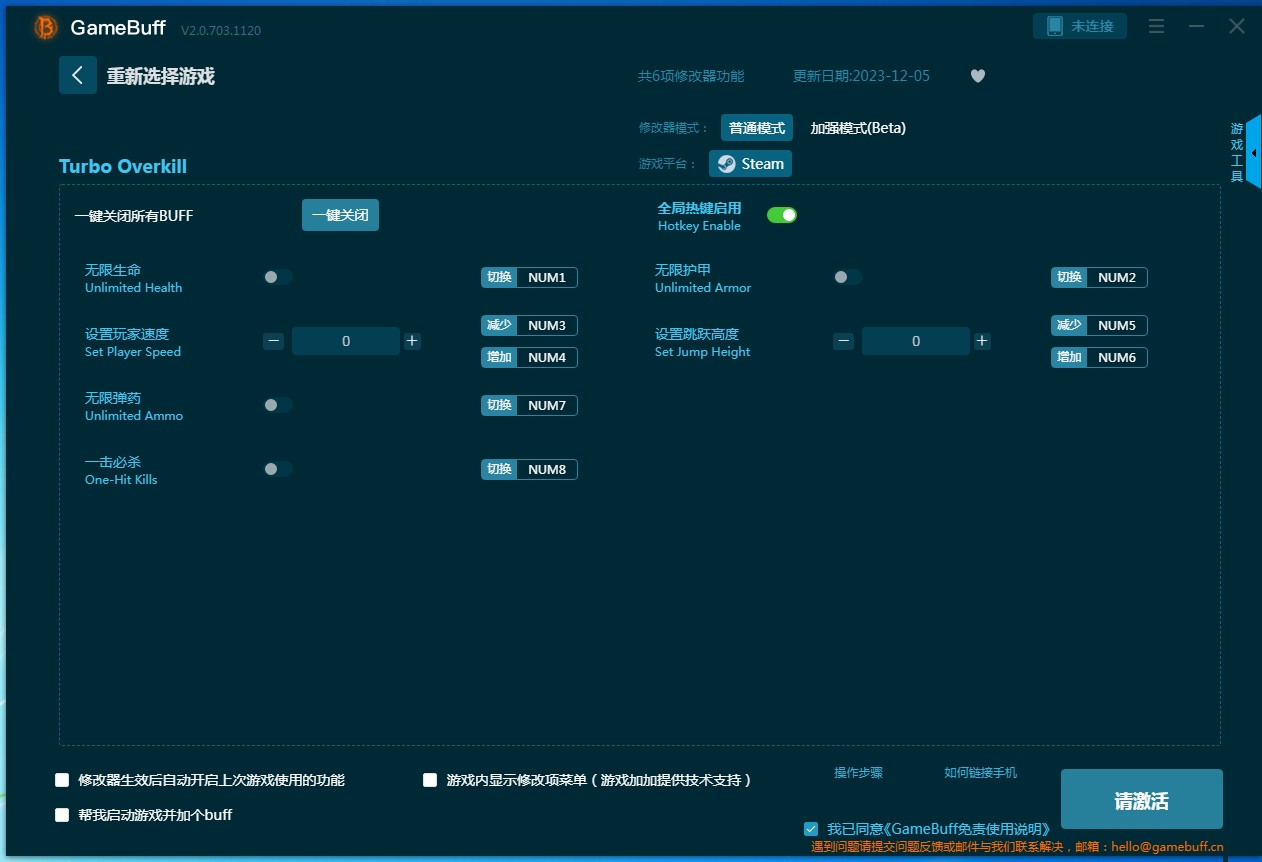This screenshot has height=862, width=1262.
Task: Turn off the global Hotkey Enable switch
Action: tap(781, 215)
